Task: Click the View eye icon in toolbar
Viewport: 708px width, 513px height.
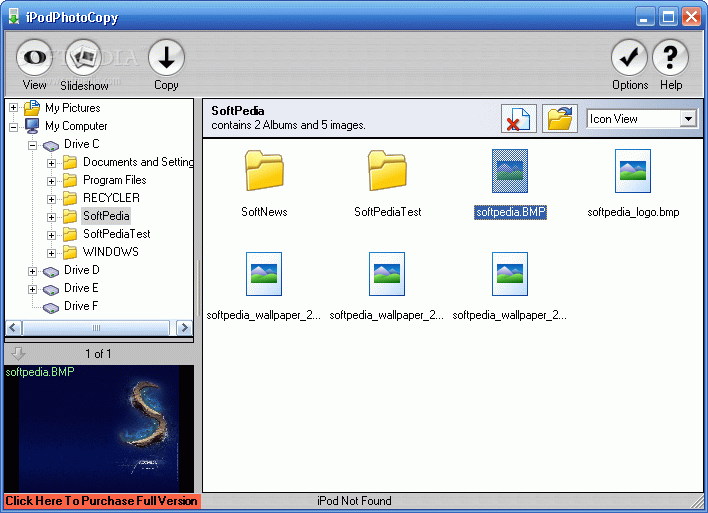Action: pos(34,58)
